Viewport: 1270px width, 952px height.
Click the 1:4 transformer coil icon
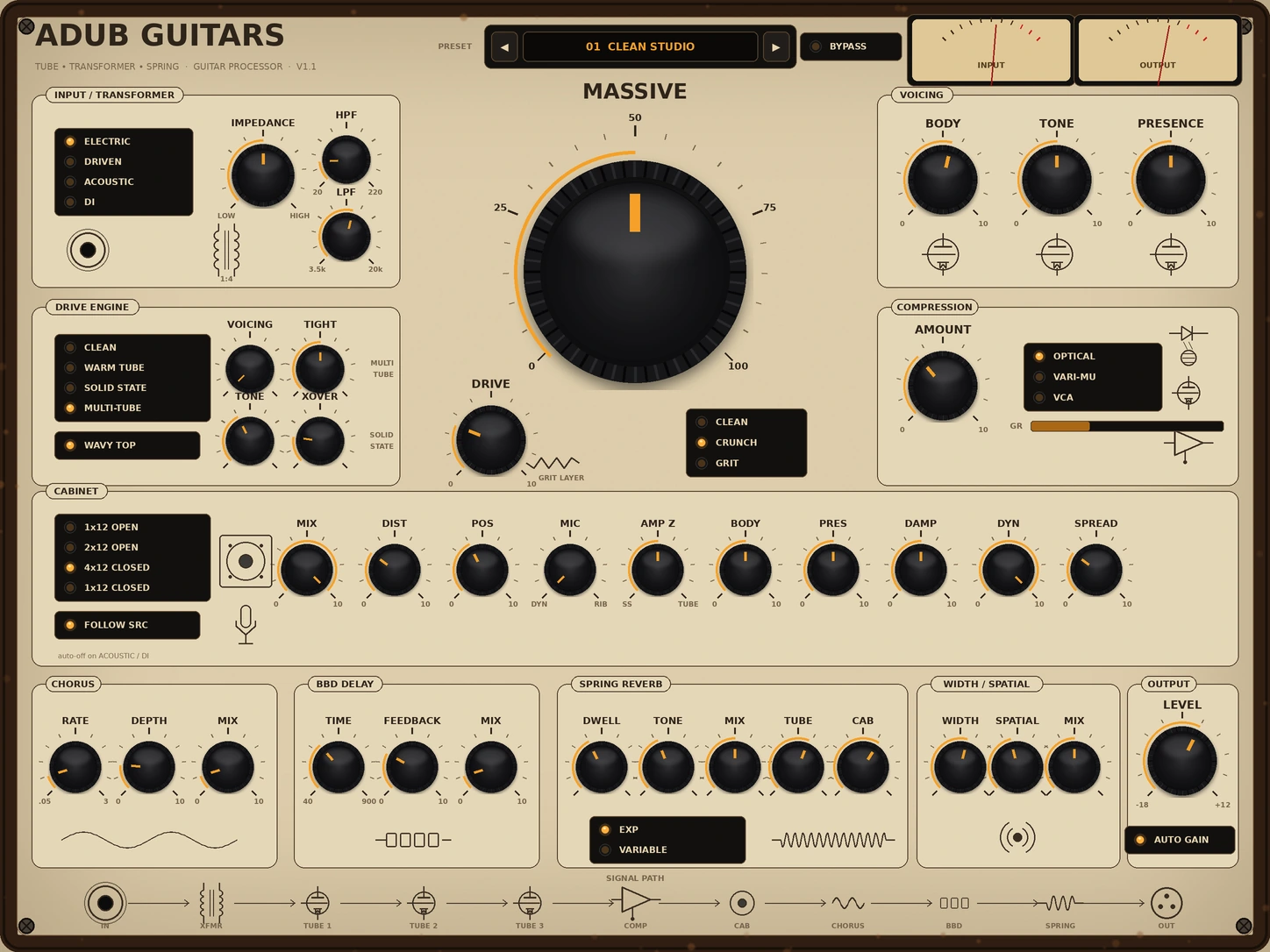coord(226,251)
